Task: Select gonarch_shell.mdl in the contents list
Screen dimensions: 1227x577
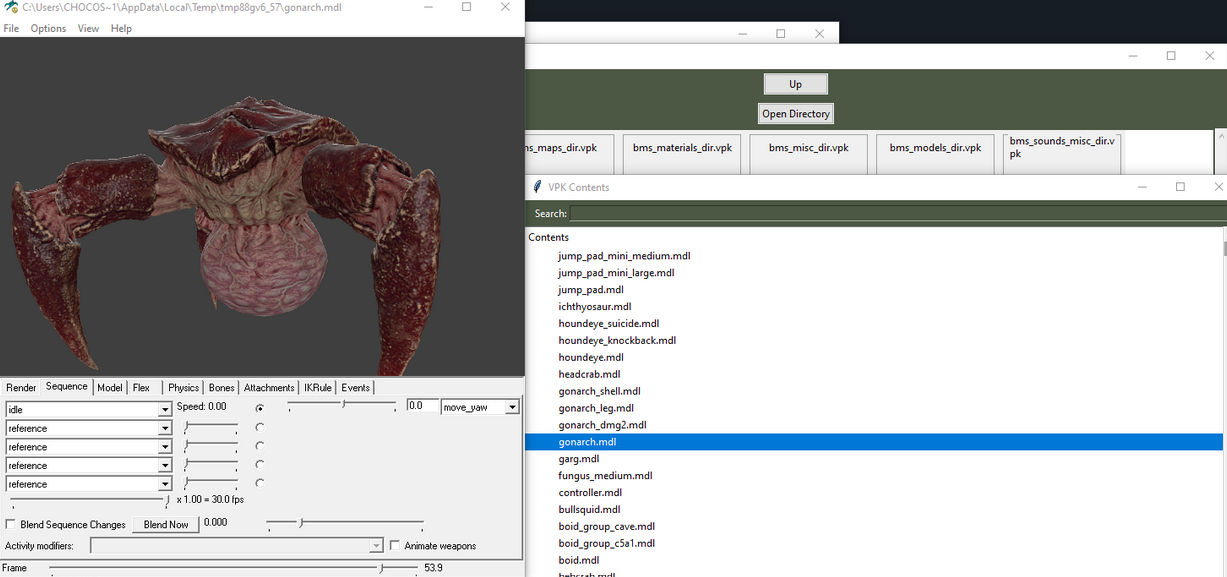Action: (599, 391)
